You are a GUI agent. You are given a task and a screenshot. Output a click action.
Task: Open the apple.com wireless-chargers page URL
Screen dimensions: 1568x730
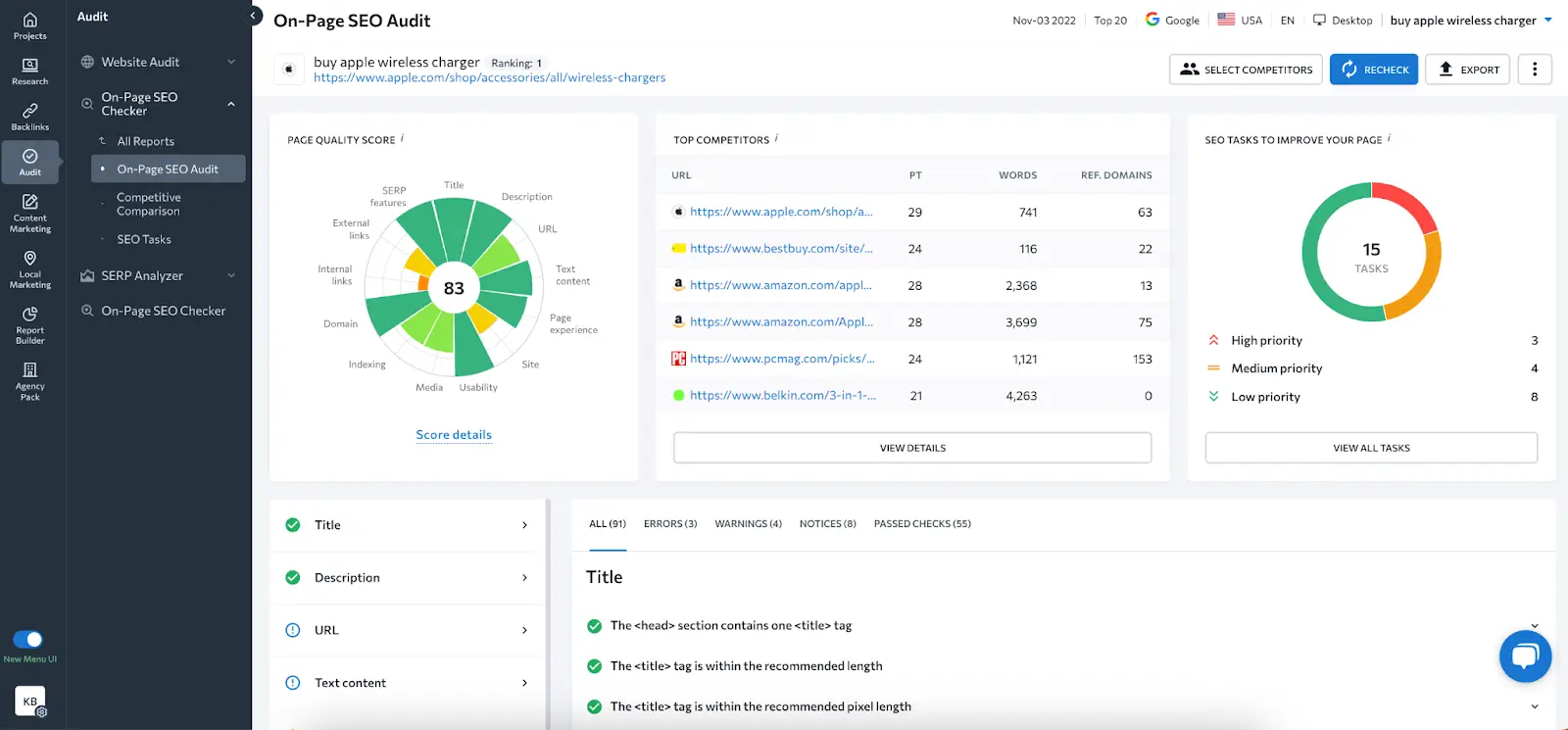click(489, 77)
